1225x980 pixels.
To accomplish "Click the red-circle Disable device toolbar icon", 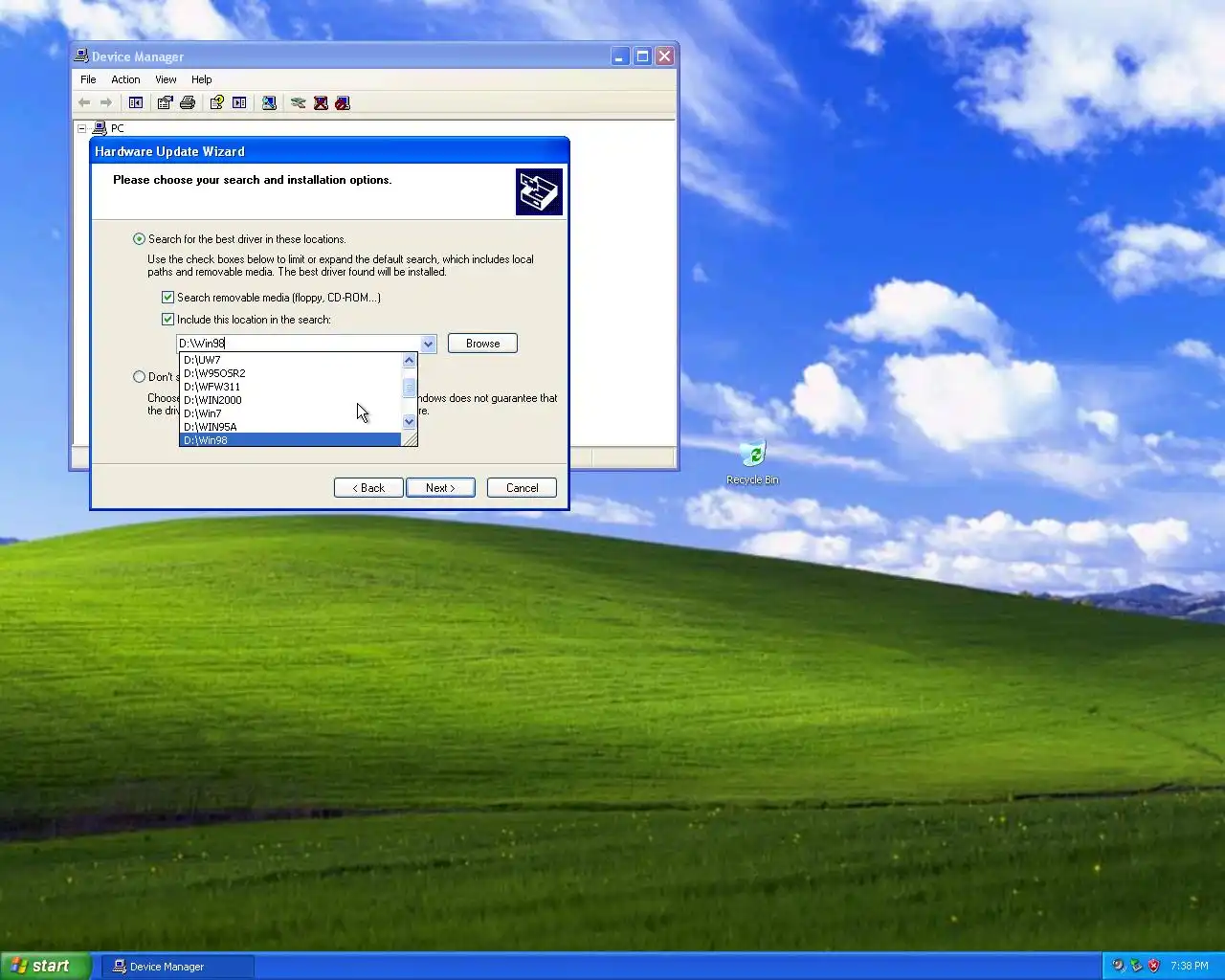I will (x=343, y=103).
